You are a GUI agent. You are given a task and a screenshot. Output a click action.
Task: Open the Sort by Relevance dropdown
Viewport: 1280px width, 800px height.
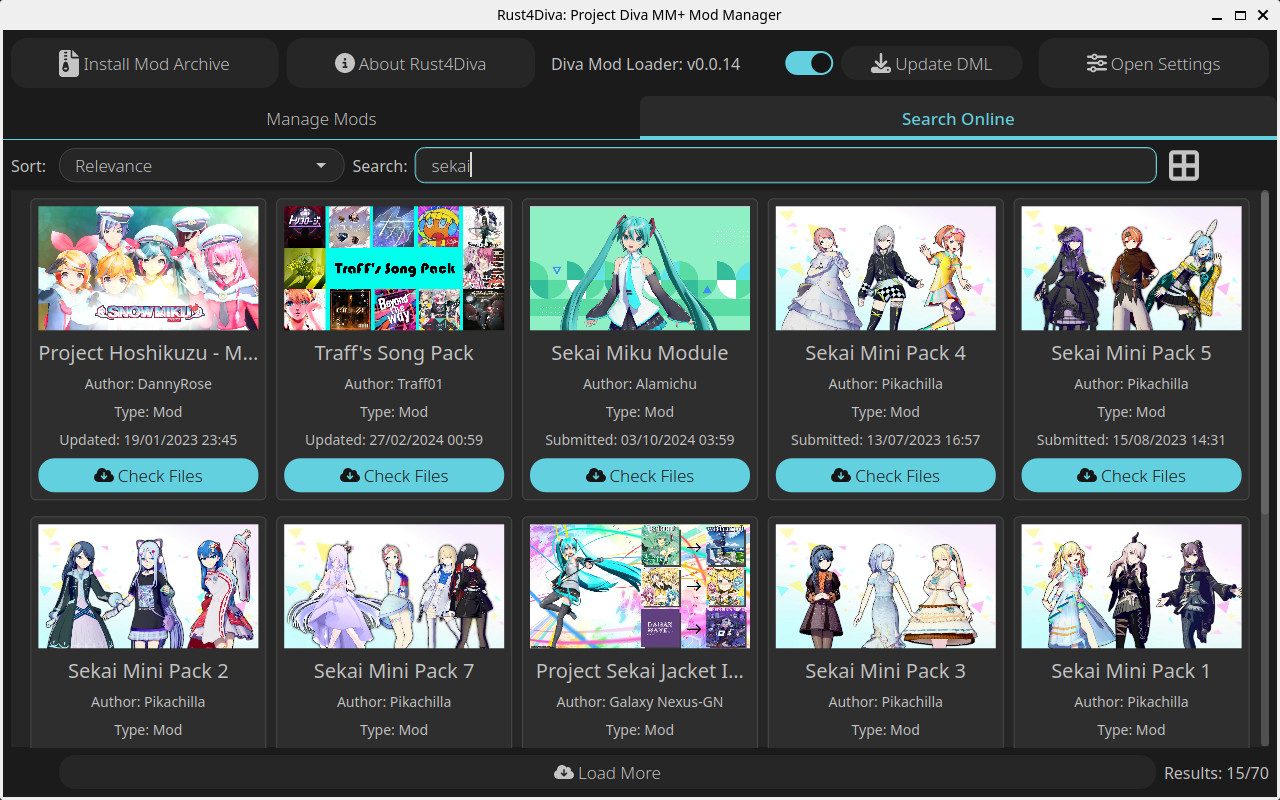click(200, 165)
